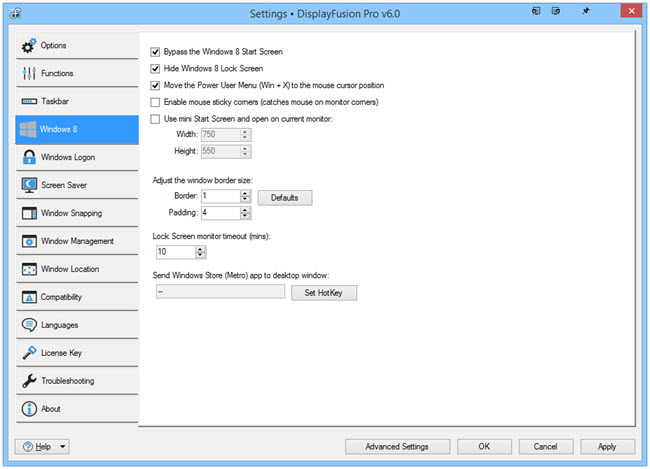Enable Use mini Start Screen checkbox
The image size is (650, 469).
155,119
